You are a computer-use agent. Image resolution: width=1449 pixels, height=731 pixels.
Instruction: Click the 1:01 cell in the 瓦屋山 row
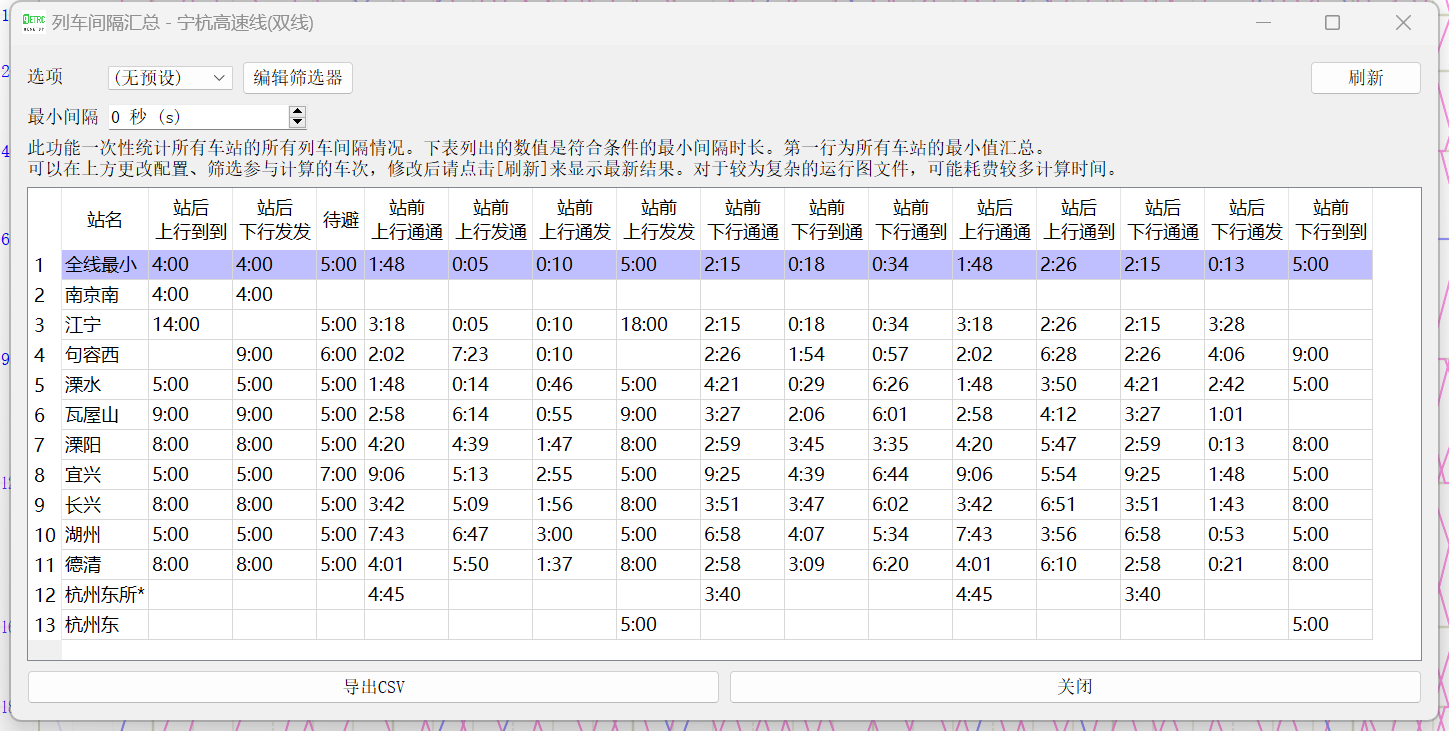(x=1247, y=415)
